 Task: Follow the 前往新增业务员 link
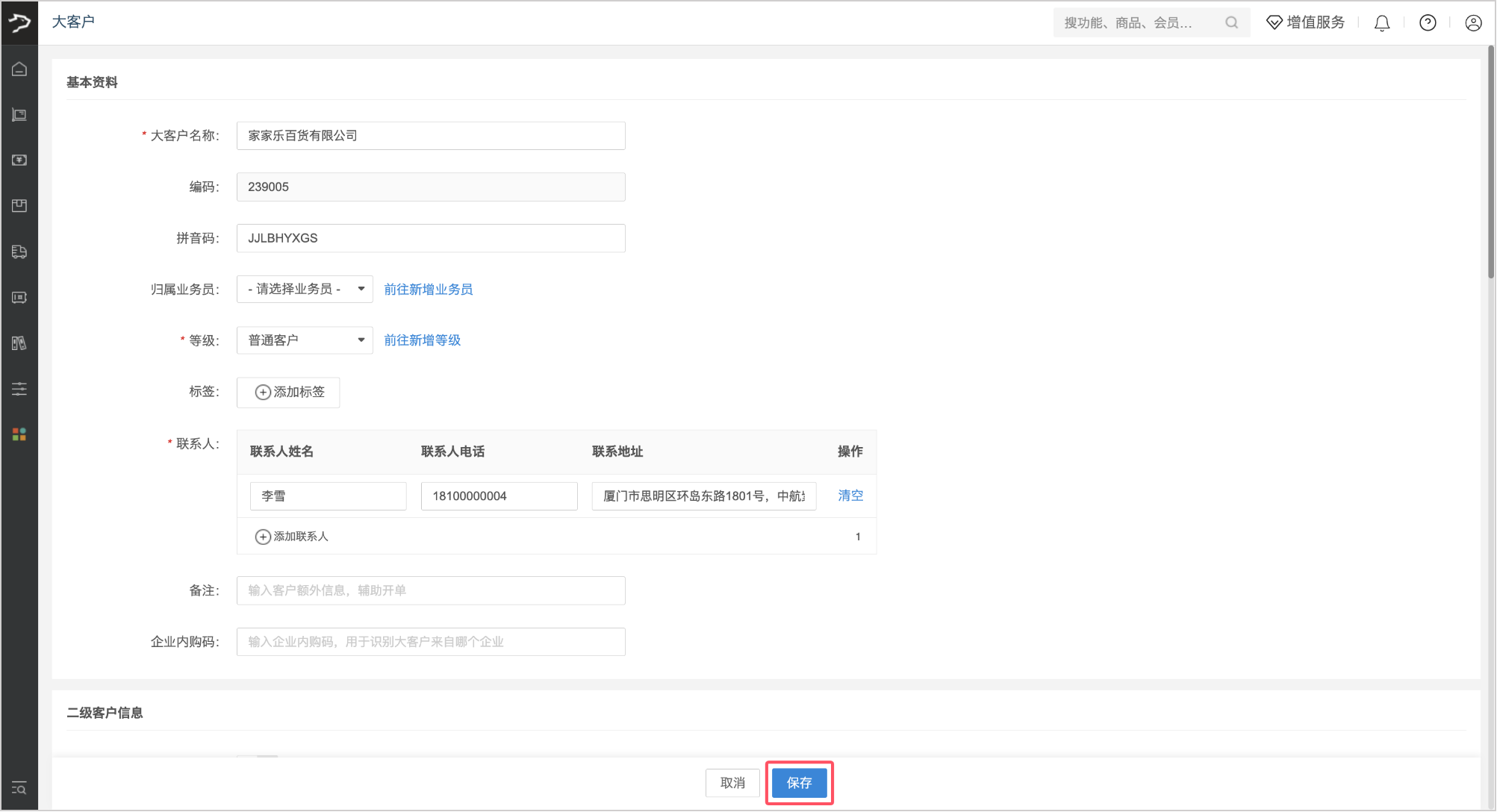428,290
